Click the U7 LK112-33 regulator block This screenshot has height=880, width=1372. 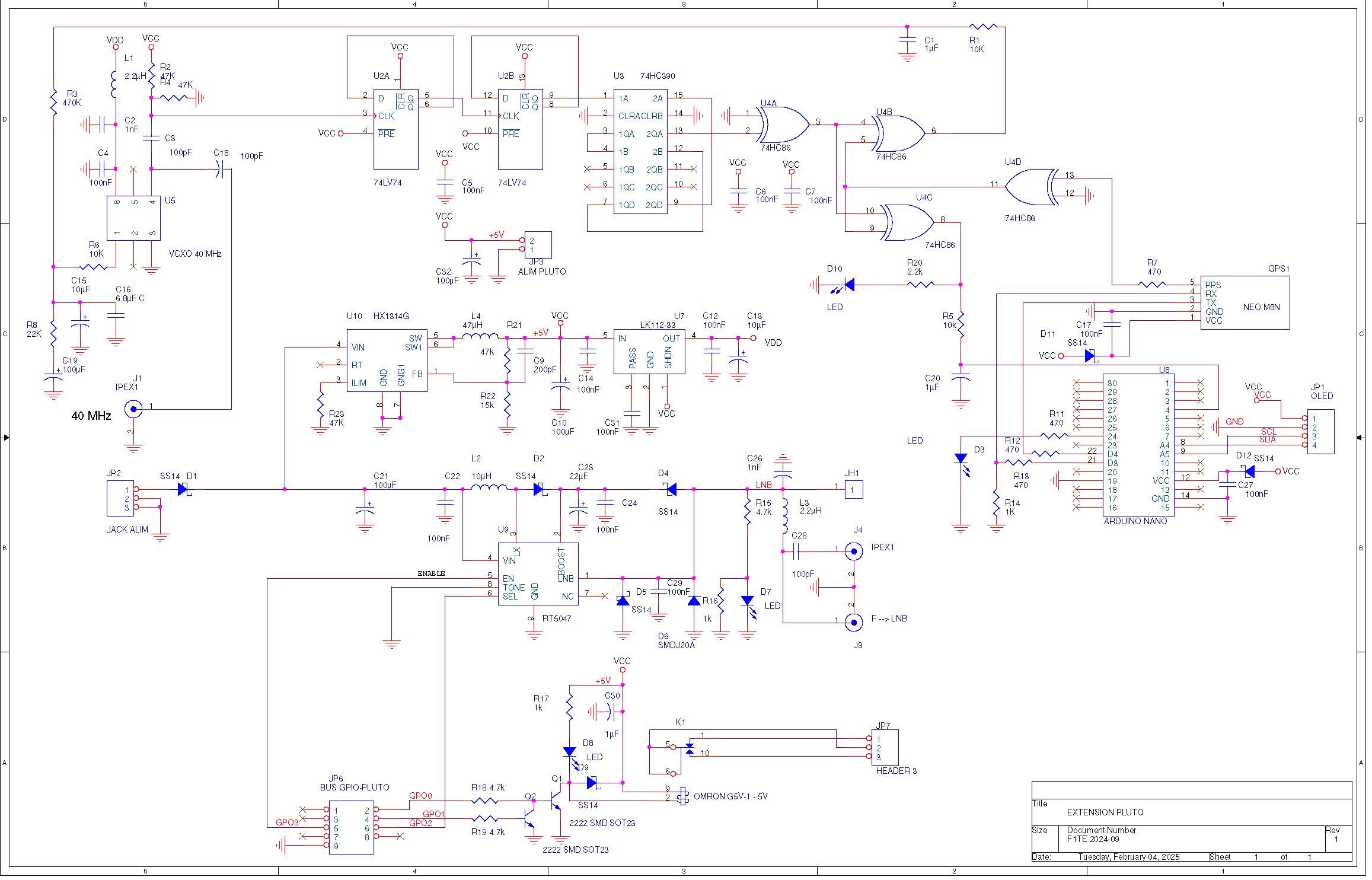tap(649, 352)
